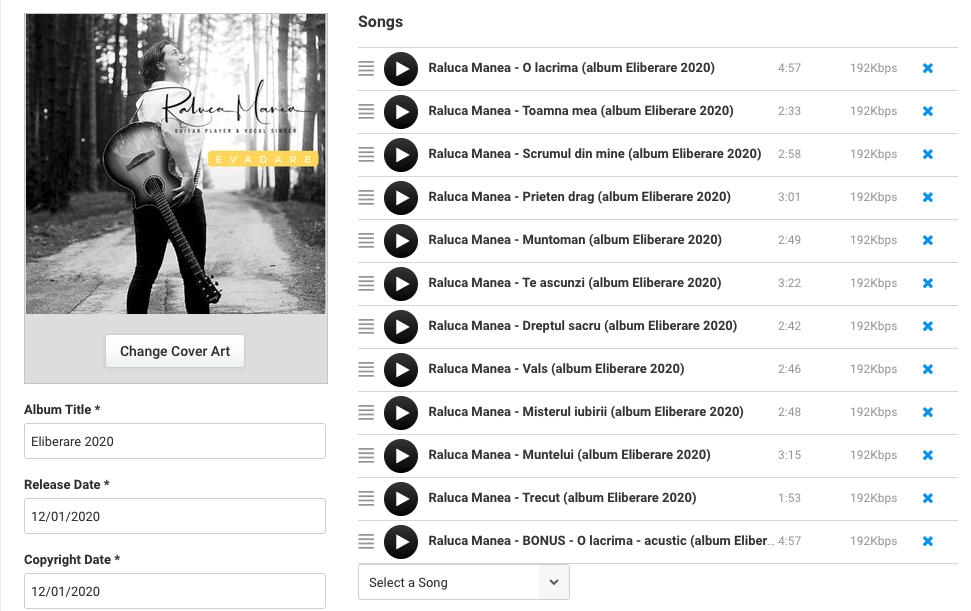
Task: Play the Vals track
Action: pyautogui.click(x=401, y=370)
